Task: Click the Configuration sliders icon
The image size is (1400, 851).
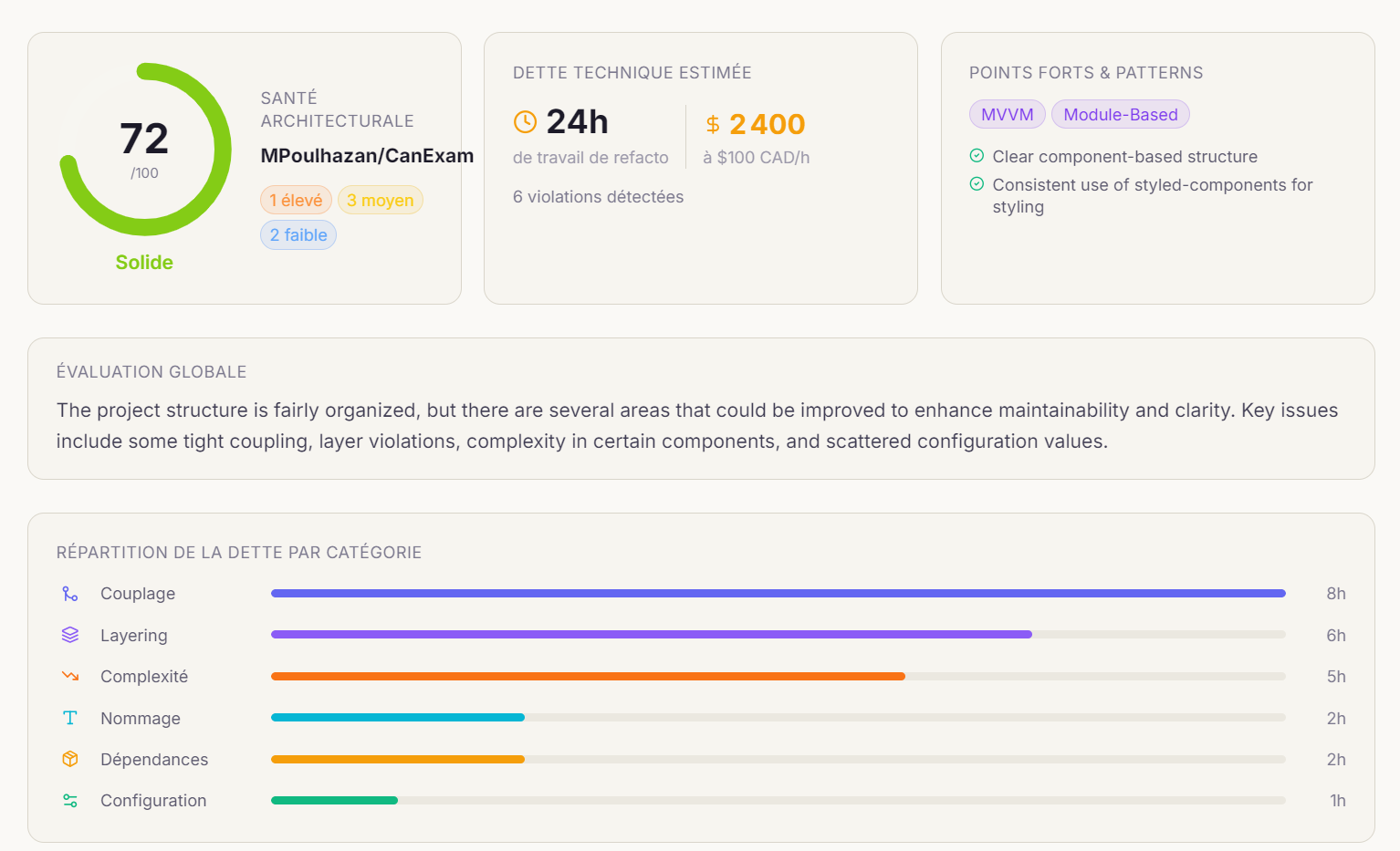Action: [x=70, y=801]
